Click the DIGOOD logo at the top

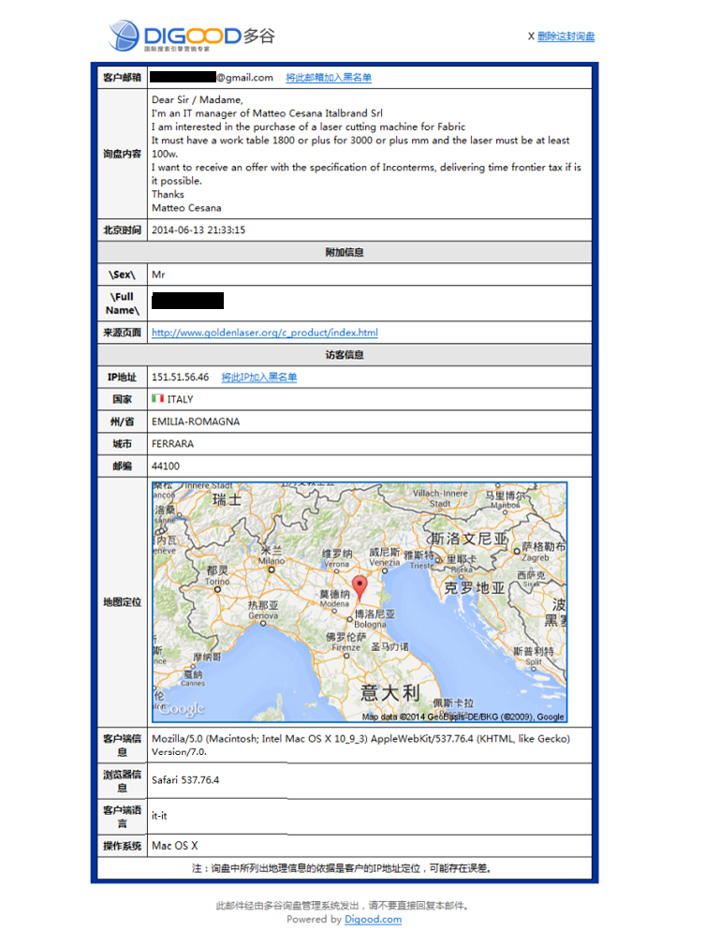pos(190,36)
